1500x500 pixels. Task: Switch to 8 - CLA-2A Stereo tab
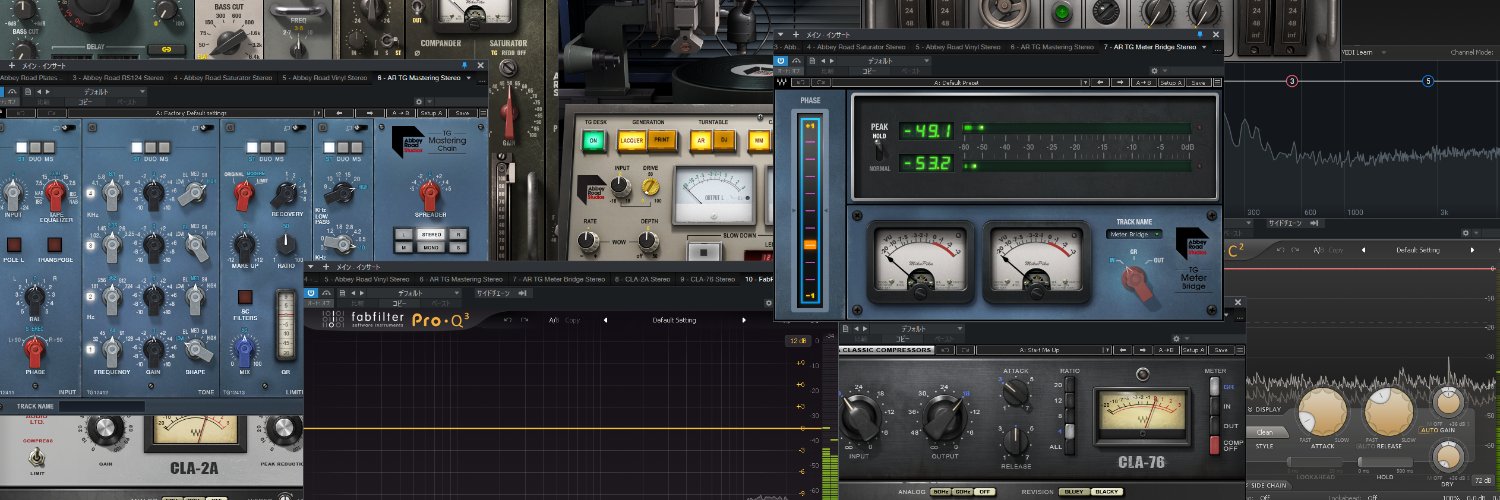(643, 279)
